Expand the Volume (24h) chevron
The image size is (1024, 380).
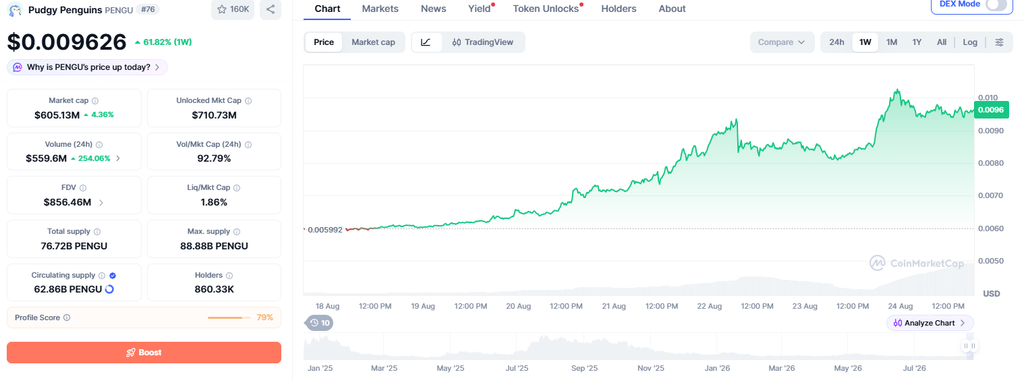[118, 159]
